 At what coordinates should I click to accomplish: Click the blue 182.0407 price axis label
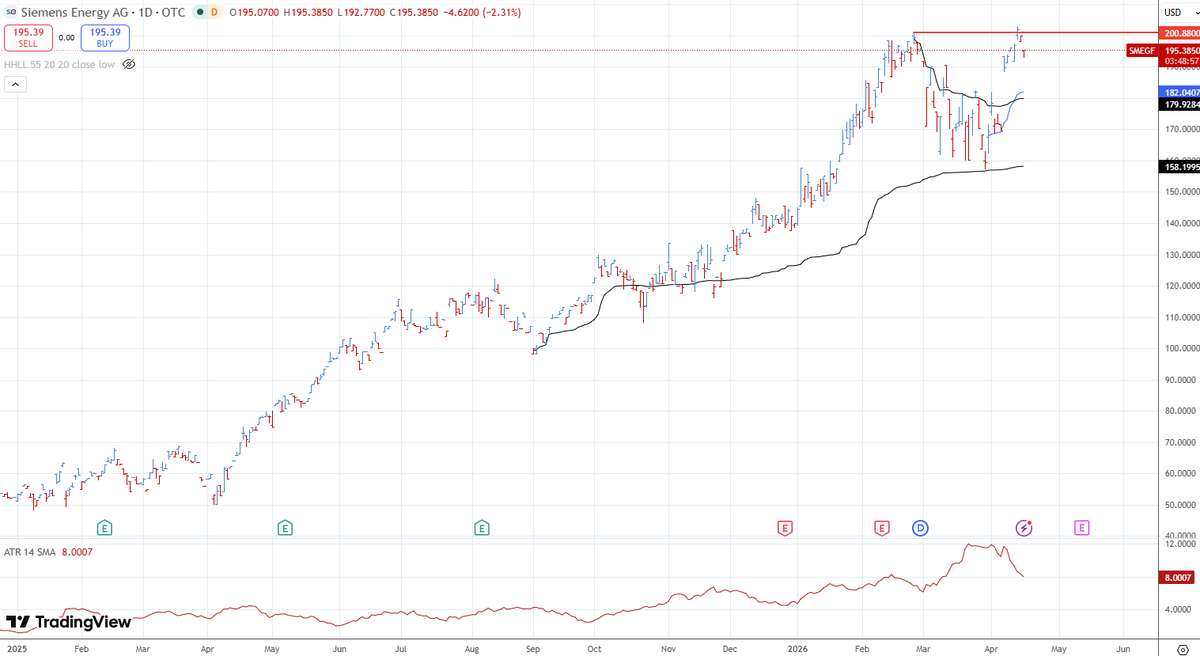pyautogui.click(x=1180, y=92)
